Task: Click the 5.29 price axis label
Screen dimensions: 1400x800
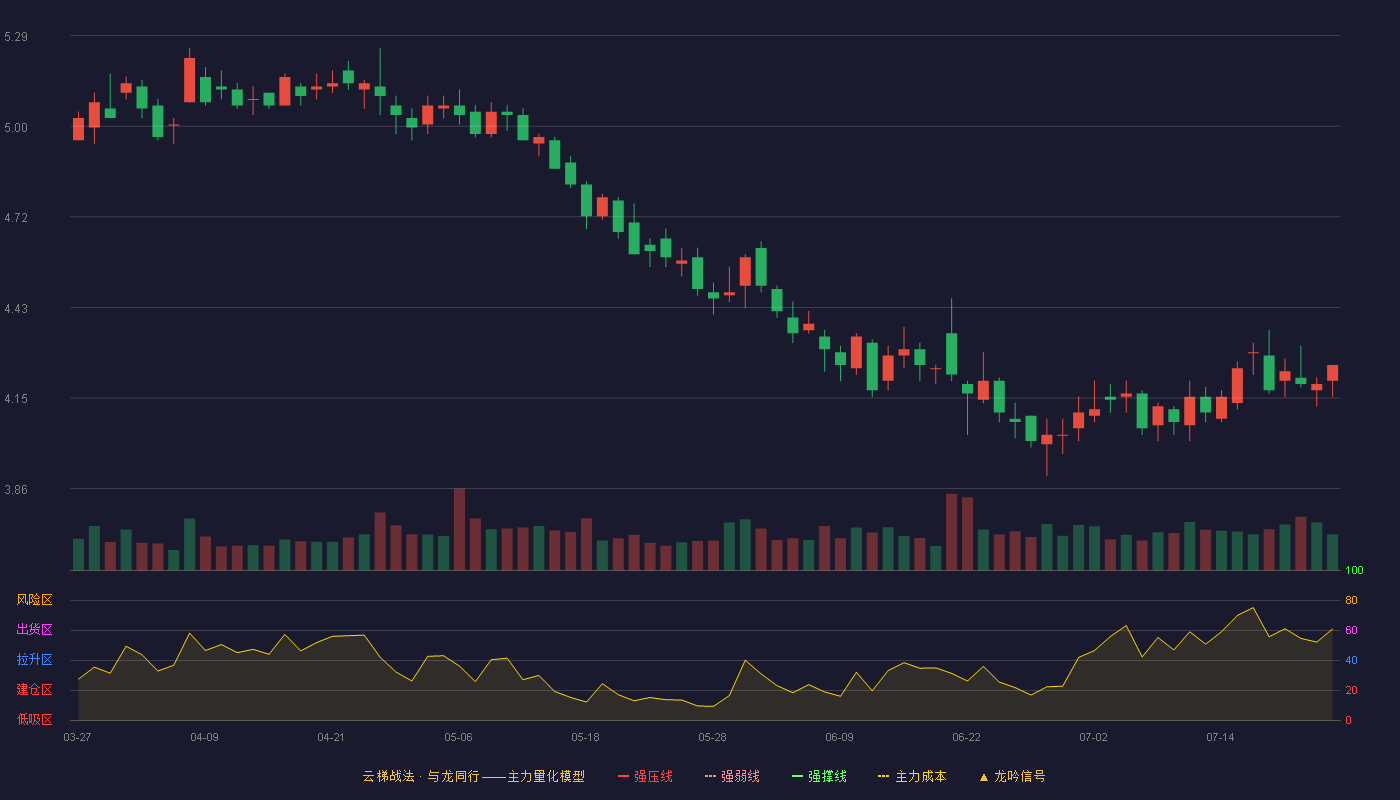Action: (x=16, y=37)
